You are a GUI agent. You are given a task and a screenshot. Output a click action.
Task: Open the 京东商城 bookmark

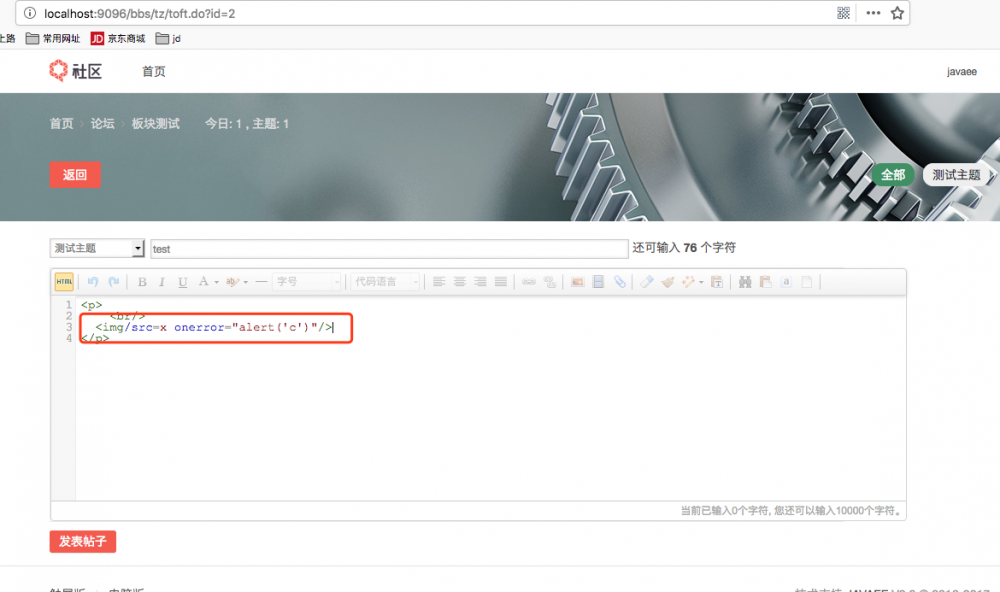(x=118, y=38)
